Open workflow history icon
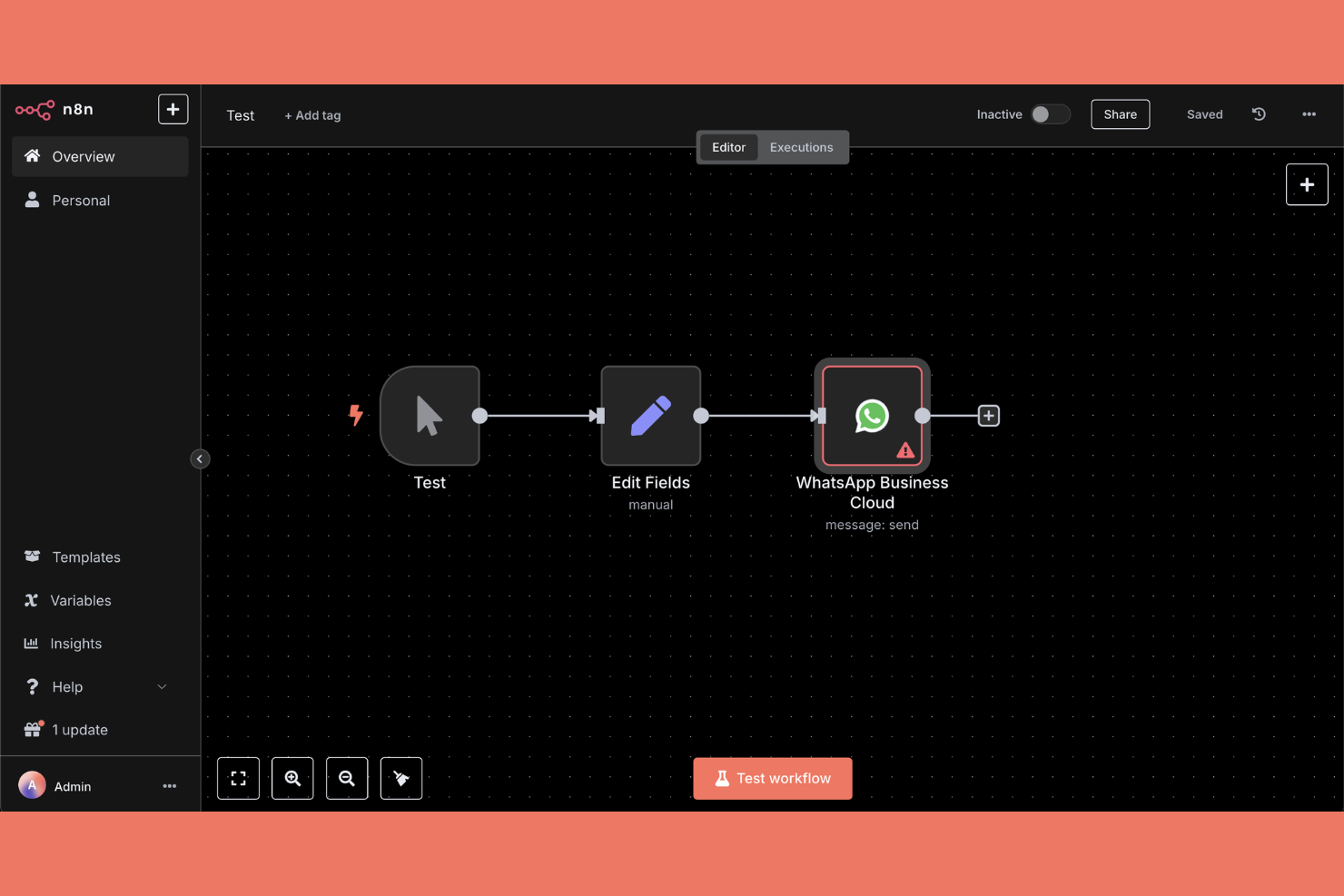This screenshot has height=896, width=1344. (1259, 114)
